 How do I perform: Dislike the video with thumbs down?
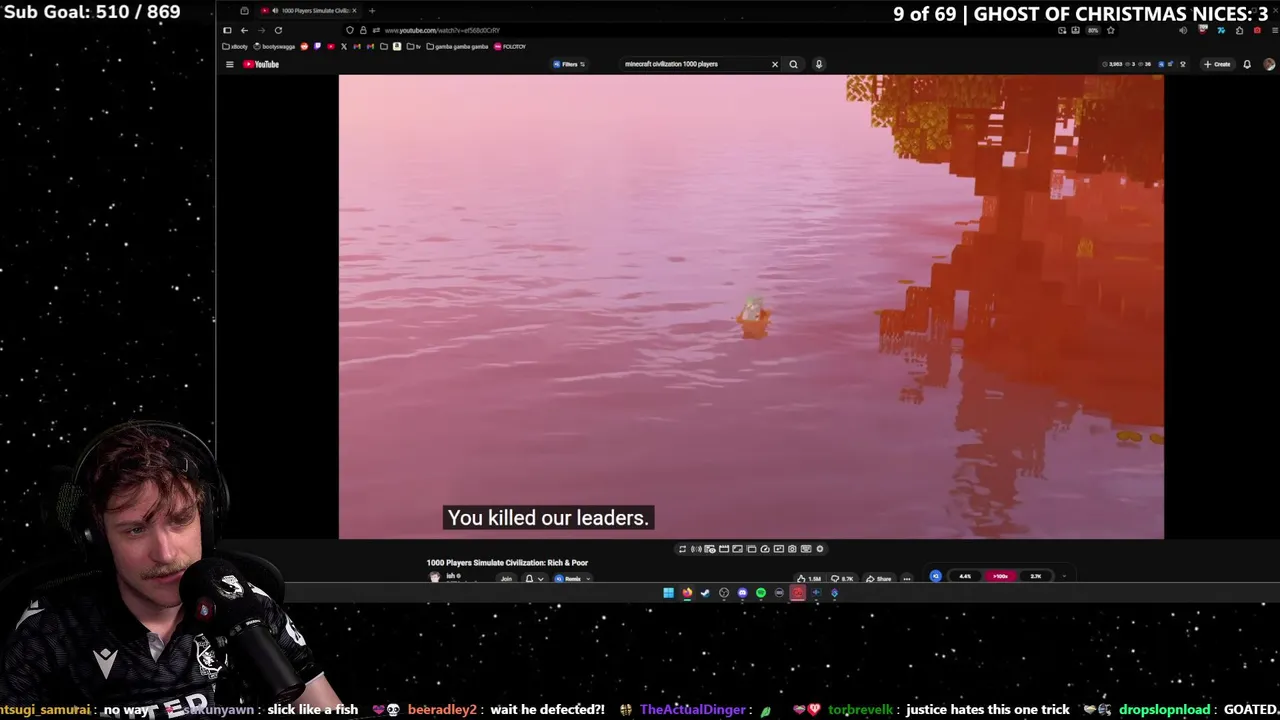click(842, 578)
